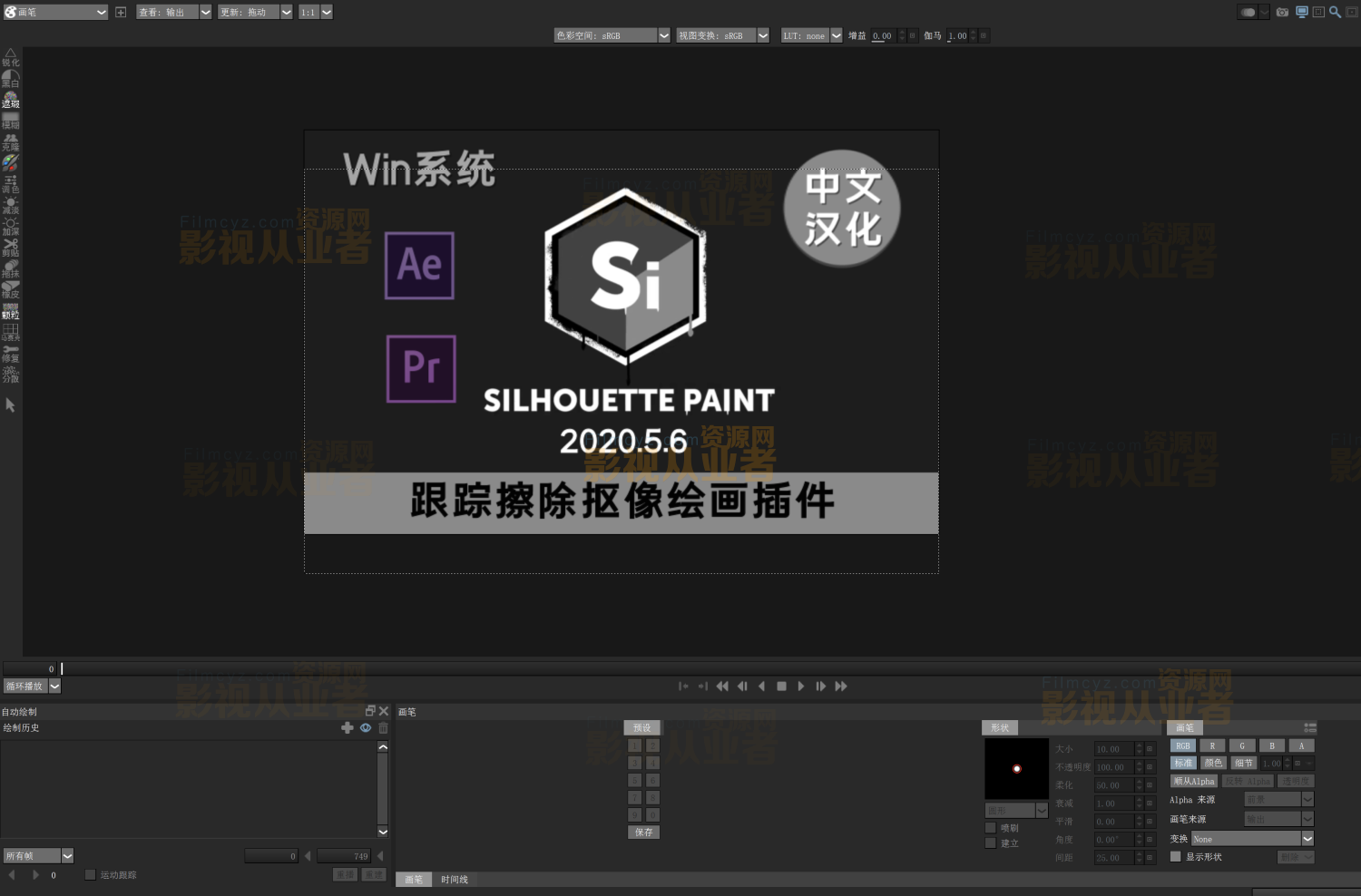Select the 锐化 sharpen brush tool
The height and width of the screenshot is (896, 1361).
10,57
